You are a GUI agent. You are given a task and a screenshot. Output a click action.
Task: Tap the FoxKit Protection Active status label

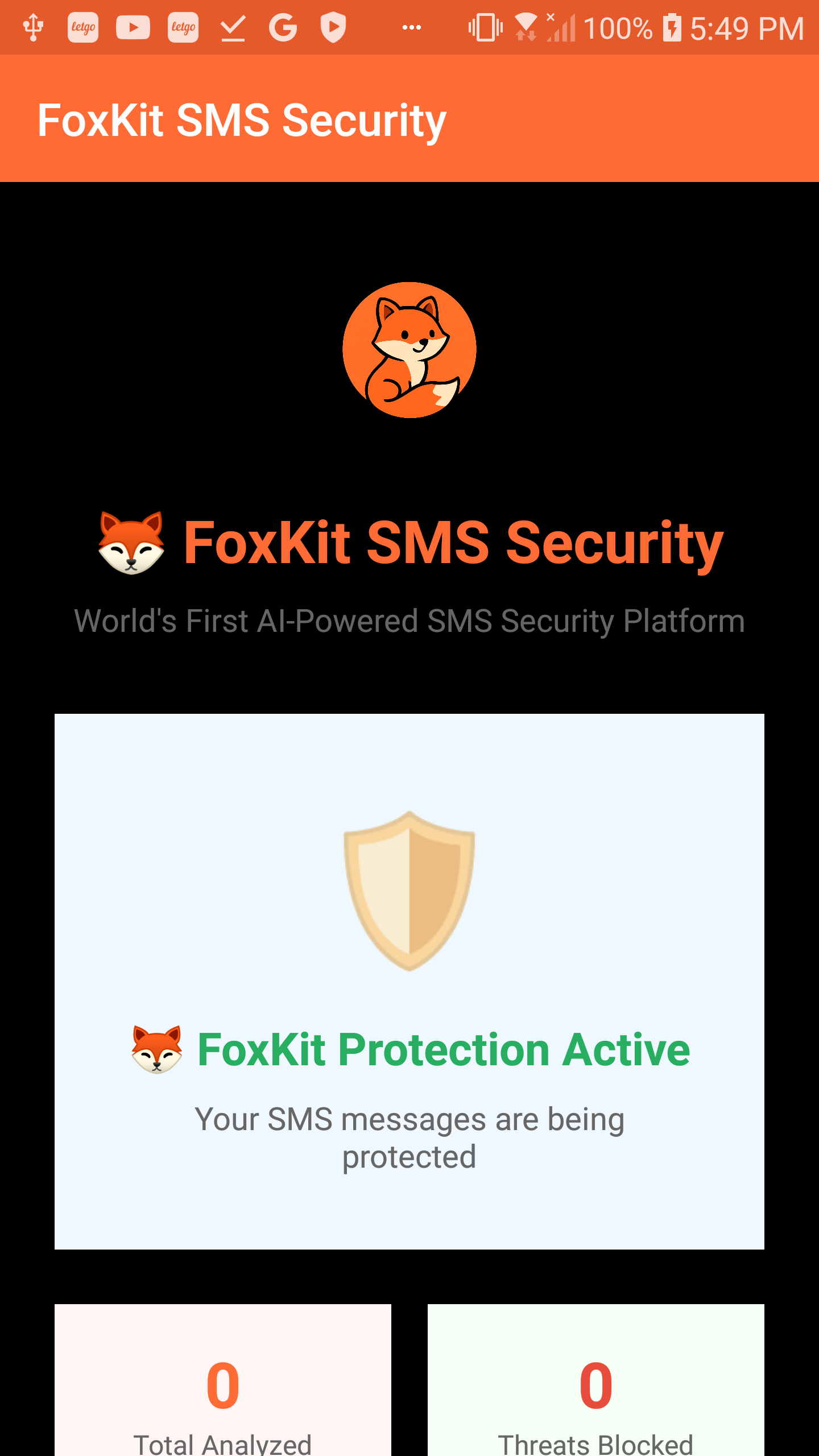(x=442, y=1049)
